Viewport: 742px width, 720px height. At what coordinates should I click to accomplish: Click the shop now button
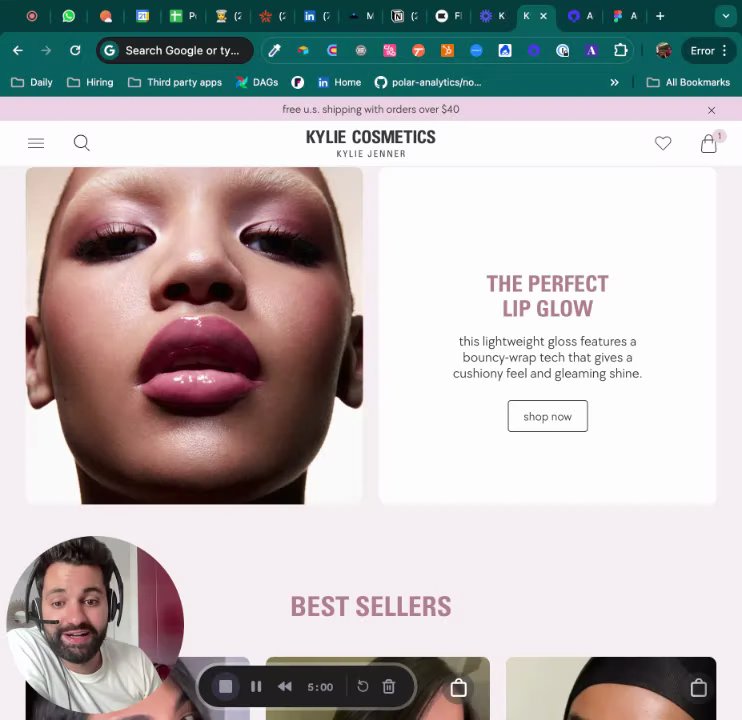tap(548, 416)
